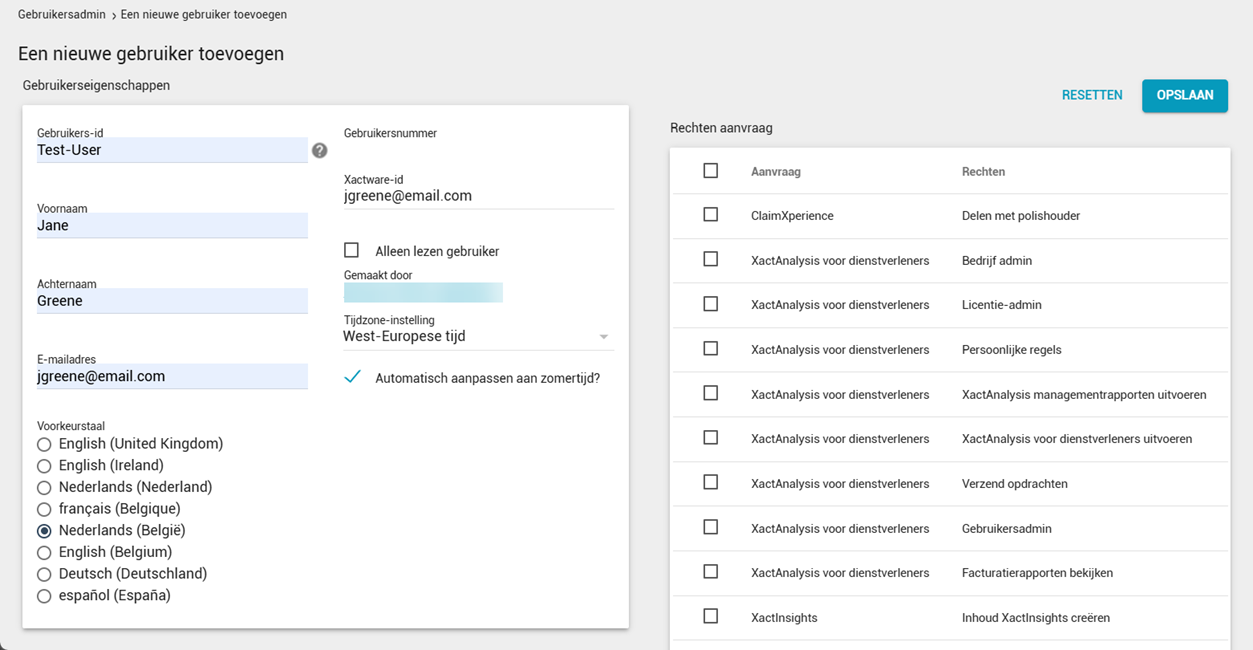Toggle the Automatisch aanpassen aan zomertijd checkmark
The width and height of the screenshot is (1253, 650).
click(x=352, y=378)
